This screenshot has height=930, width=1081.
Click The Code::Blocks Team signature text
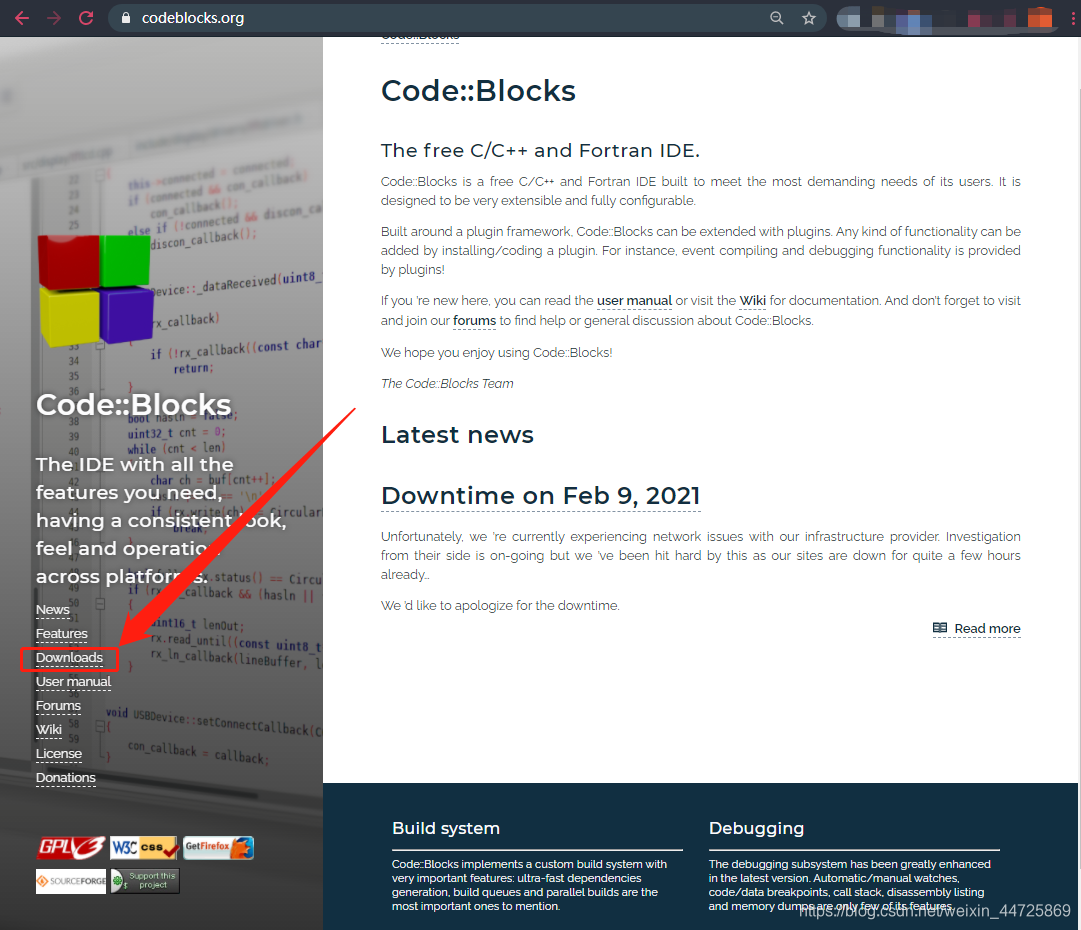point(447,383)
